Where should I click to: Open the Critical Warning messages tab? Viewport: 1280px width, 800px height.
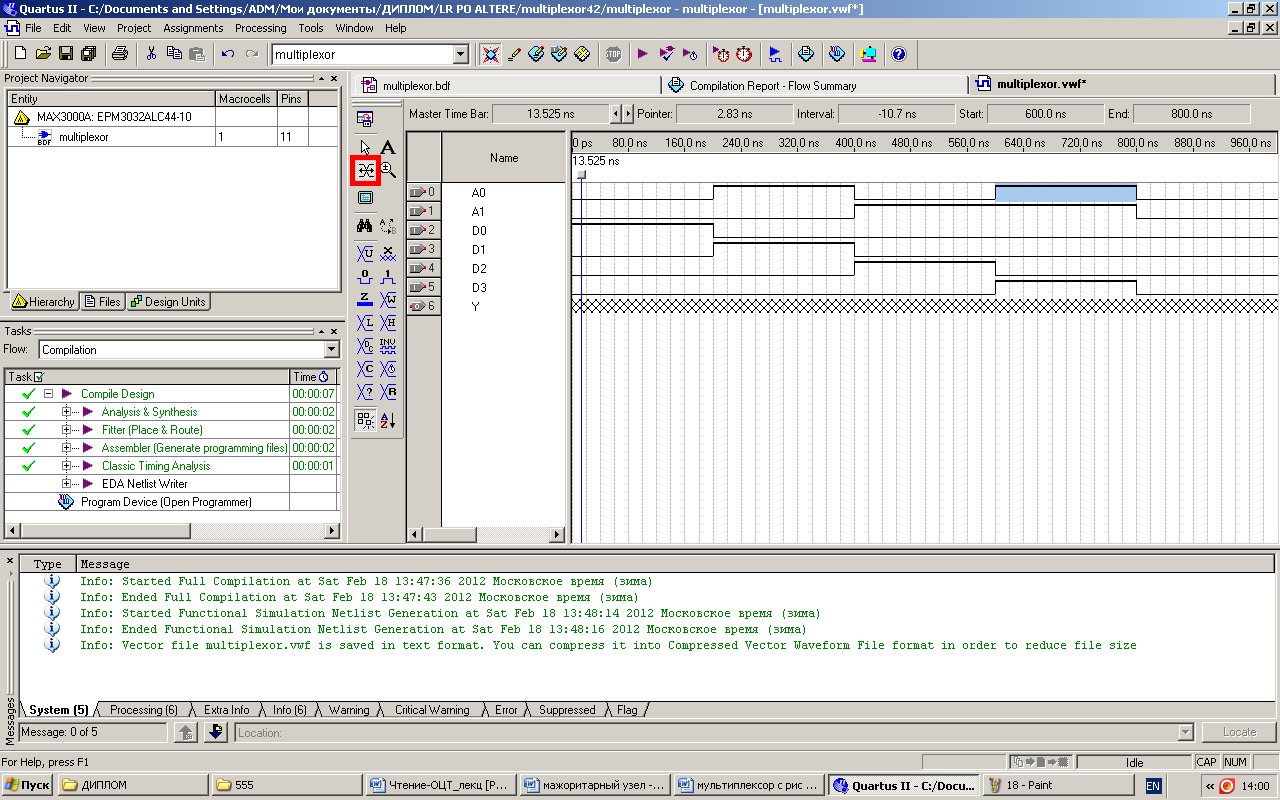point(432,710)
